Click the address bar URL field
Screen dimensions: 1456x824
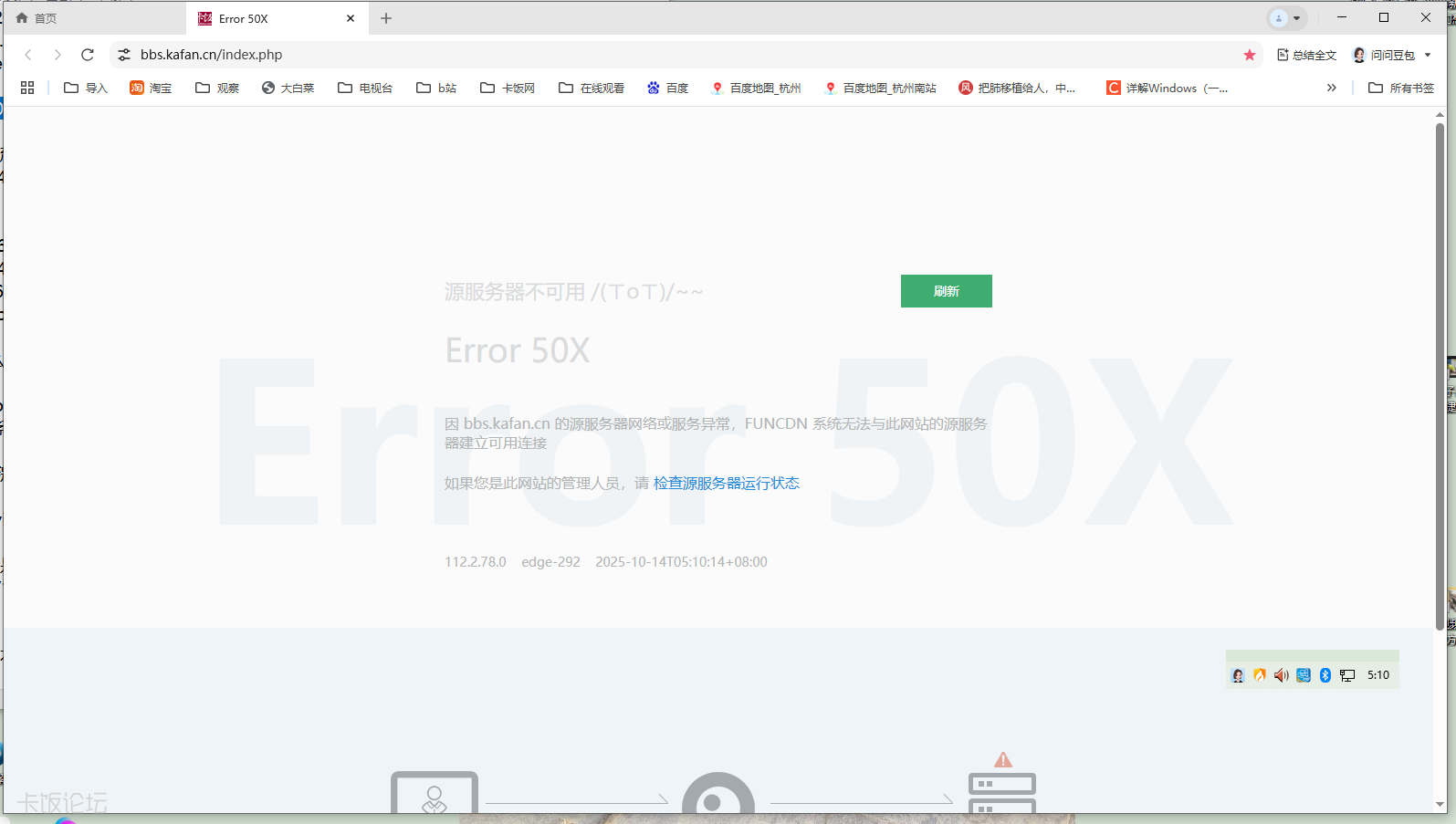click(685, 55)
